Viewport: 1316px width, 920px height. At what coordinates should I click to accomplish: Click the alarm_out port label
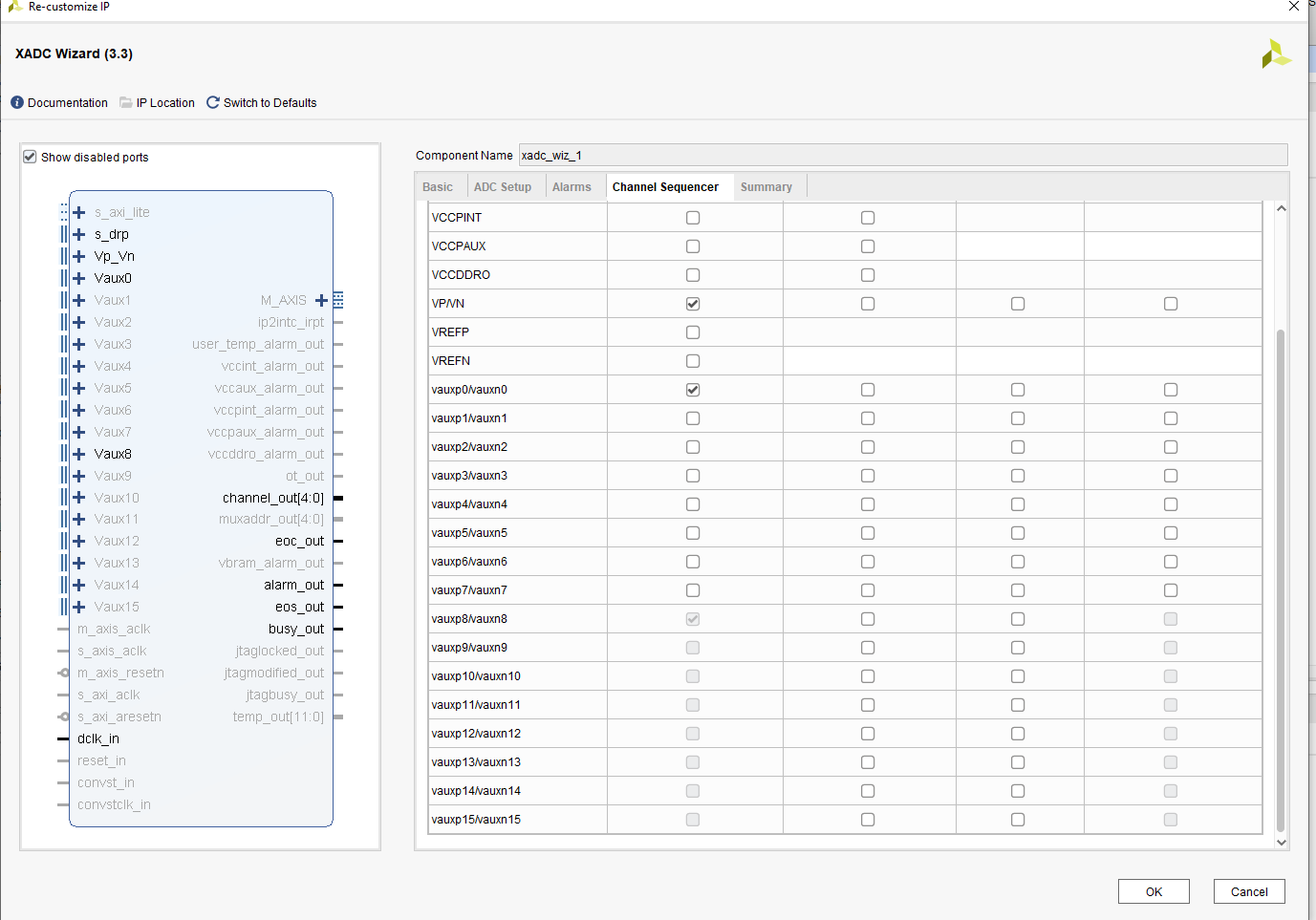(x=294, y=585)
